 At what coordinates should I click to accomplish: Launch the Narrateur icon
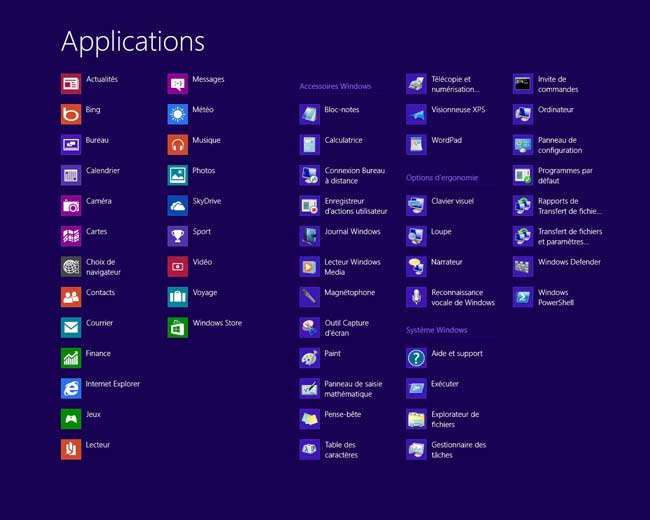416,266
